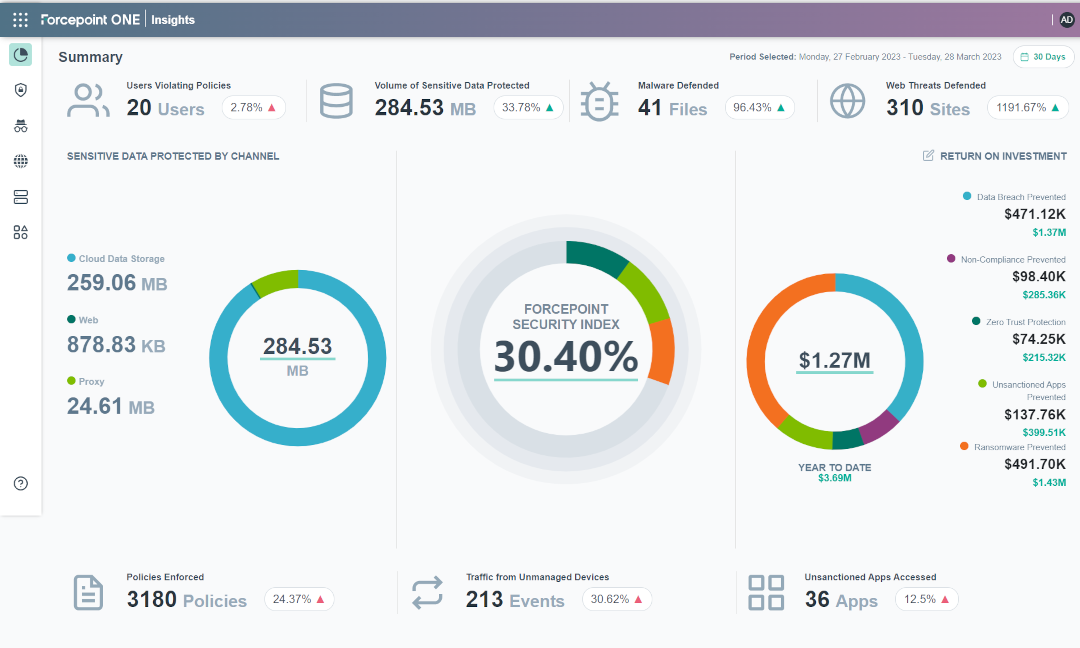Click the AD user avatar
Image resolution: width=1080 pixels, height=648 pixels.
pyautogui.click(x=1066, y=20)
